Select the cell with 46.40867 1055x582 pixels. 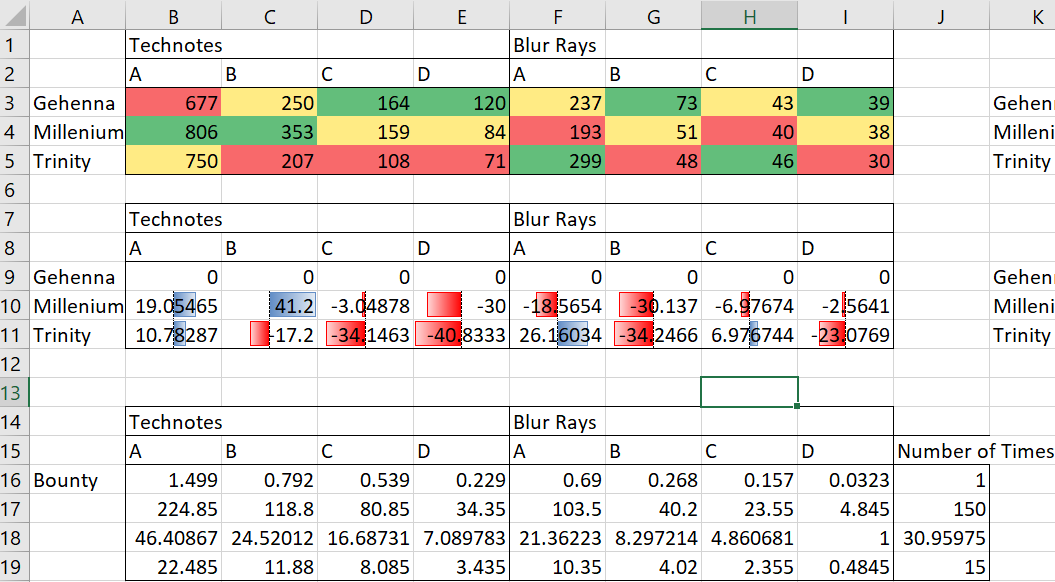[174, 538]
